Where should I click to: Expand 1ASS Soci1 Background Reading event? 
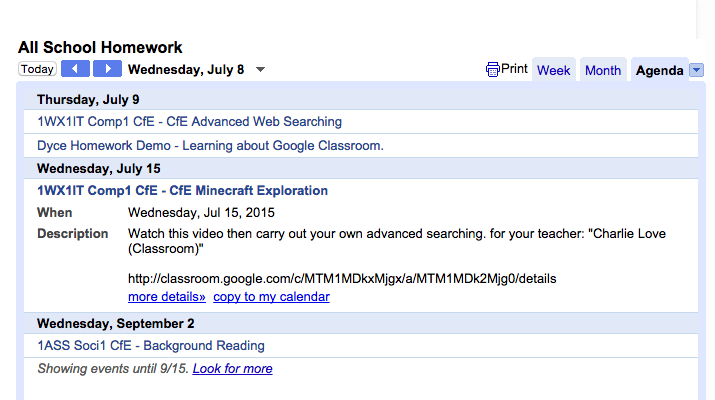click(151, 346)
